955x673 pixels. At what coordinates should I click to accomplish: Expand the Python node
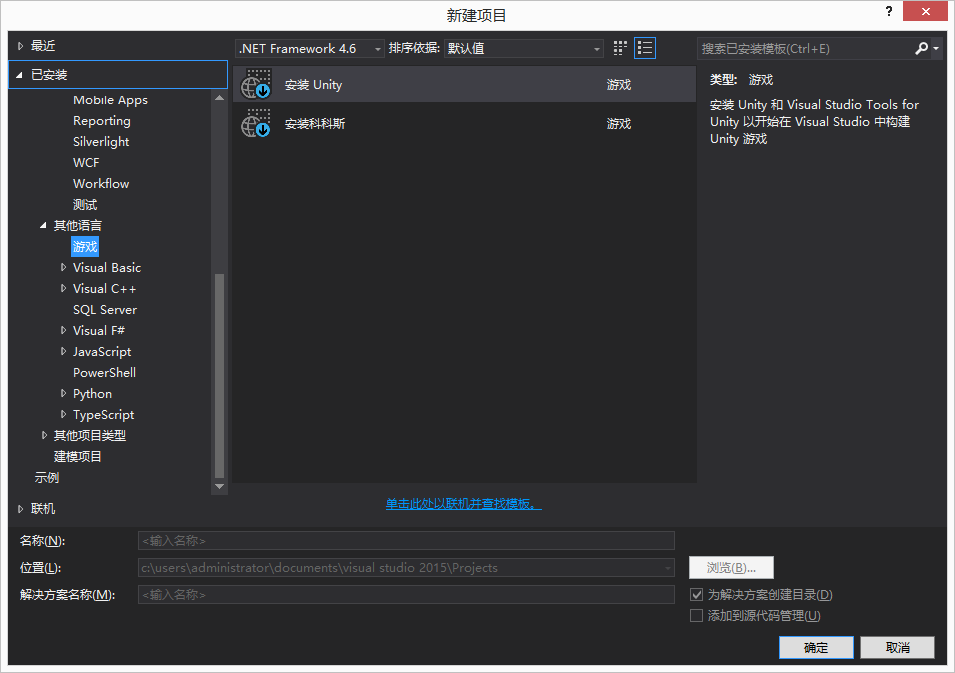[63, 393]
